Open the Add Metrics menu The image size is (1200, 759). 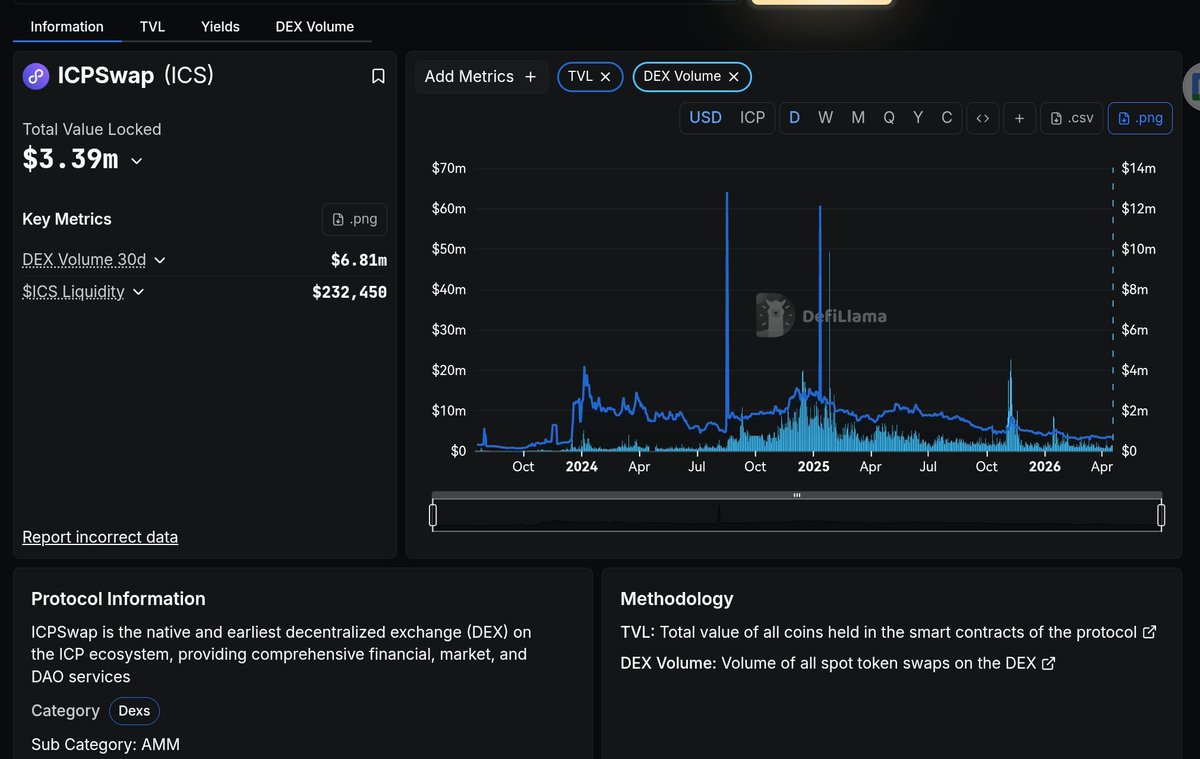pyautogui.click(x=481, y=77)
